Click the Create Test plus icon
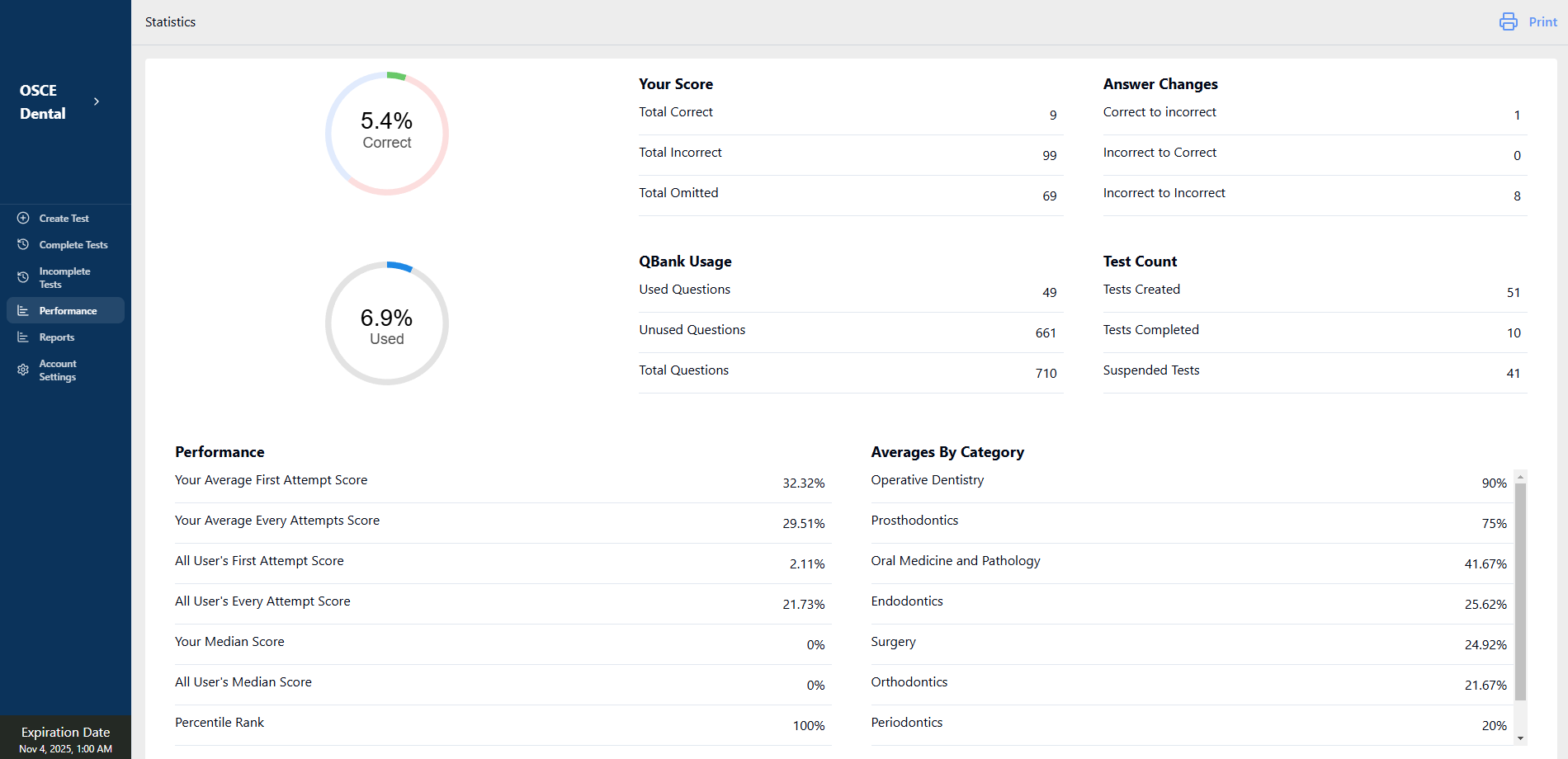Screen dimensions: 1568x759 click(x=23, y=218)
